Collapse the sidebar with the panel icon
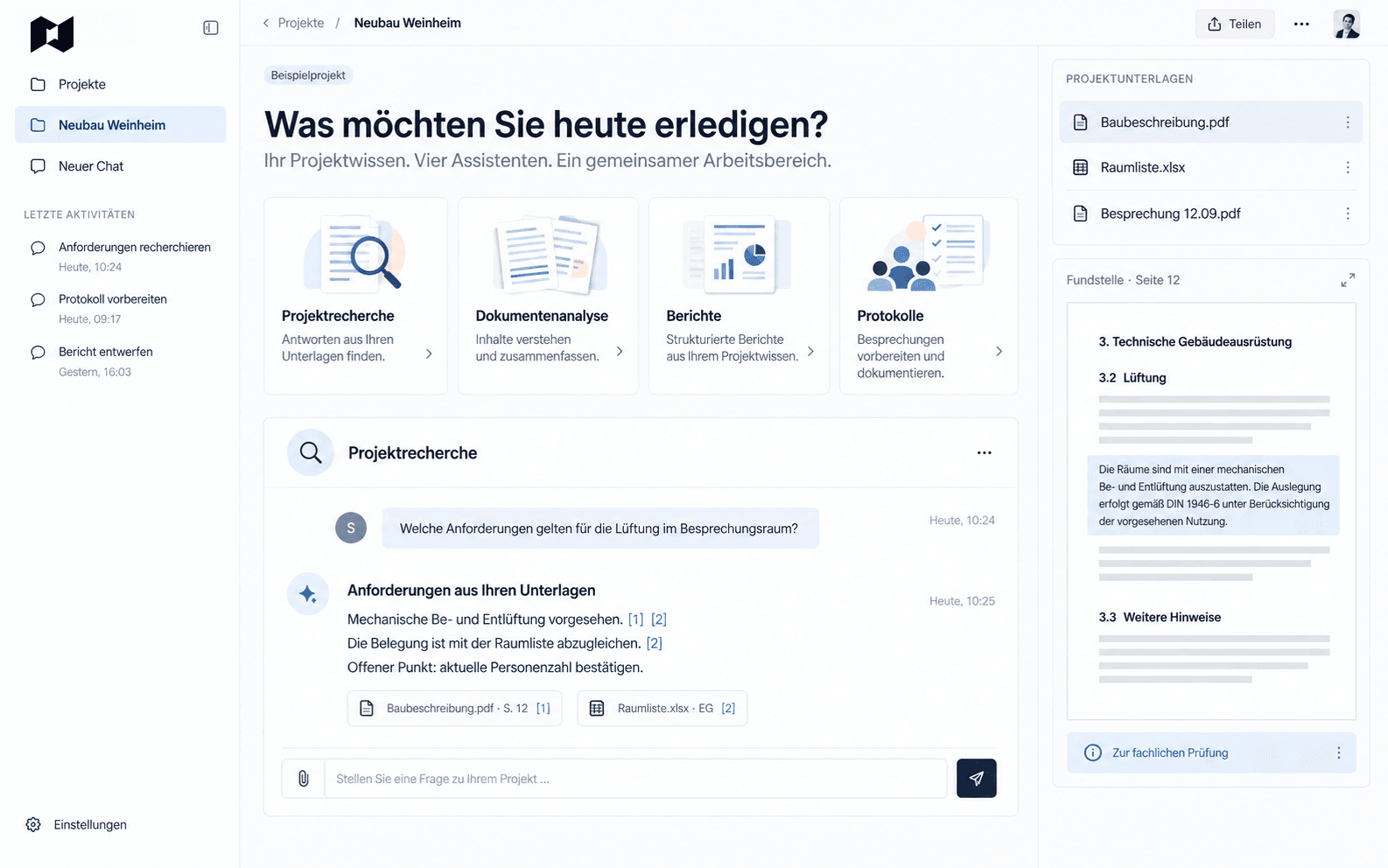 tap(211, 28)
